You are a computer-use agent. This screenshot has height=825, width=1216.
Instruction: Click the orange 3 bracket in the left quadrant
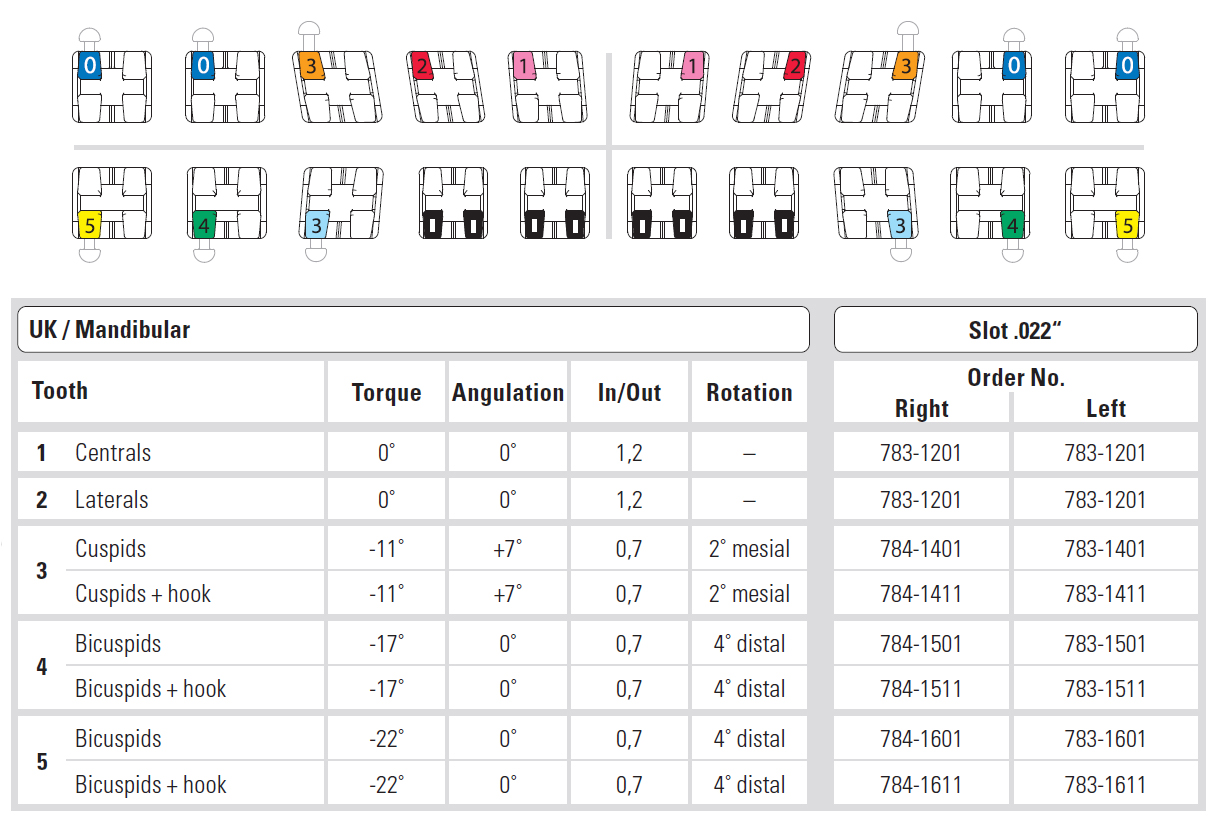338,86
